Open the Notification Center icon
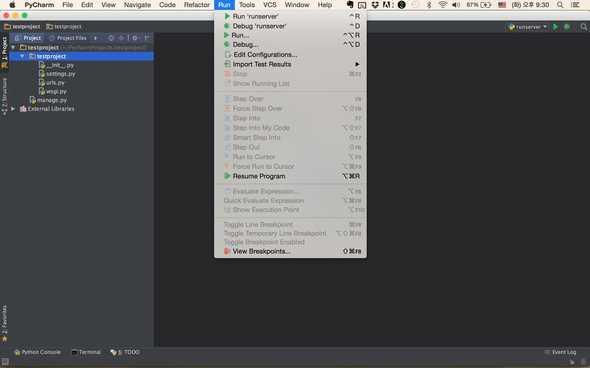 (575, 5)
